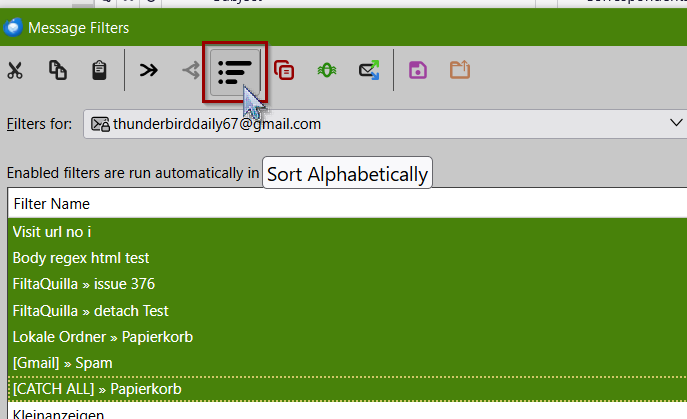Select the 'Lokale Ordner » Papierkorb' filter
Screen dimensions: 687x419
click(x=347, y=337)
